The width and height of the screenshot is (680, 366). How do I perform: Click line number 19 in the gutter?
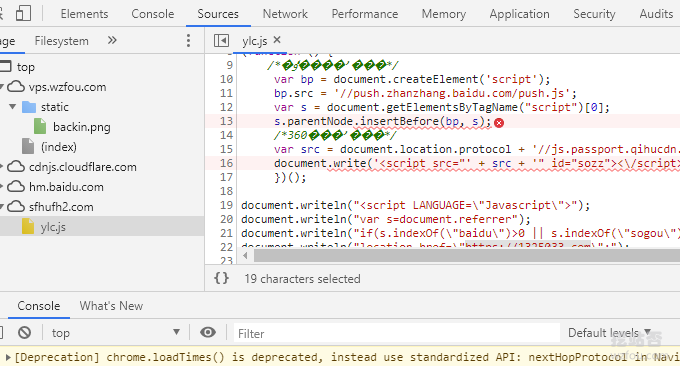point(226,205)
